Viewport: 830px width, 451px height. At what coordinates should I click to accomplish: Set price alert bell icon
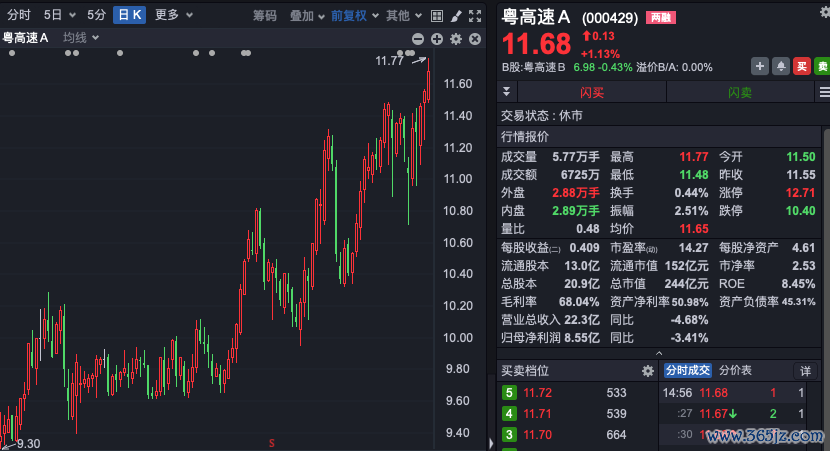pyautogui.click(x=781, y=66)
